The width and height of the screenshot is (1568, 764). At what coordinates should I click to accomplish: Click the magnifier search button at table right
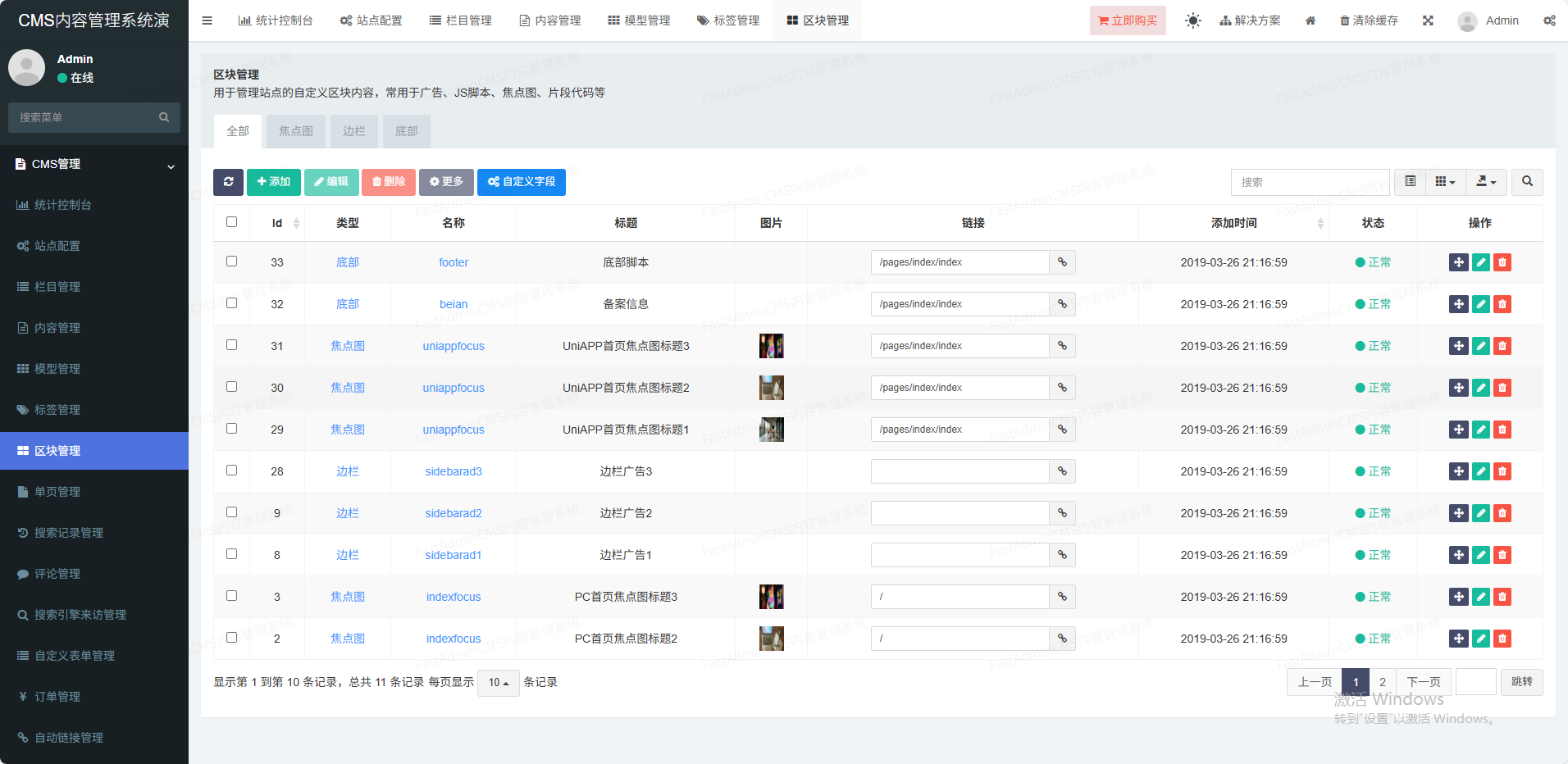(x=1527, y=182)
